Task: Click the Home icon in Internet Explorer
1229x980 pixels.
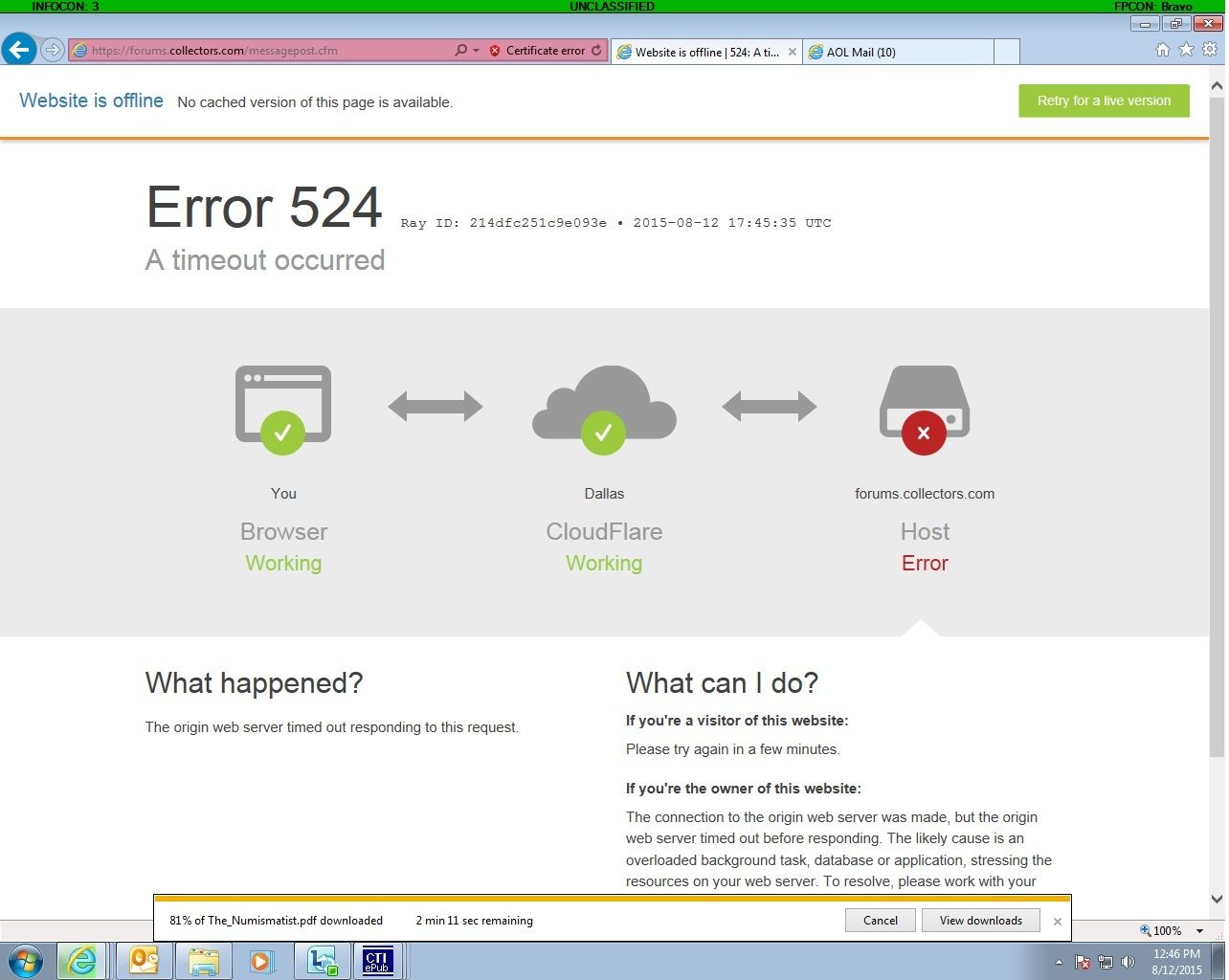Action: [x=1163, y=50]
